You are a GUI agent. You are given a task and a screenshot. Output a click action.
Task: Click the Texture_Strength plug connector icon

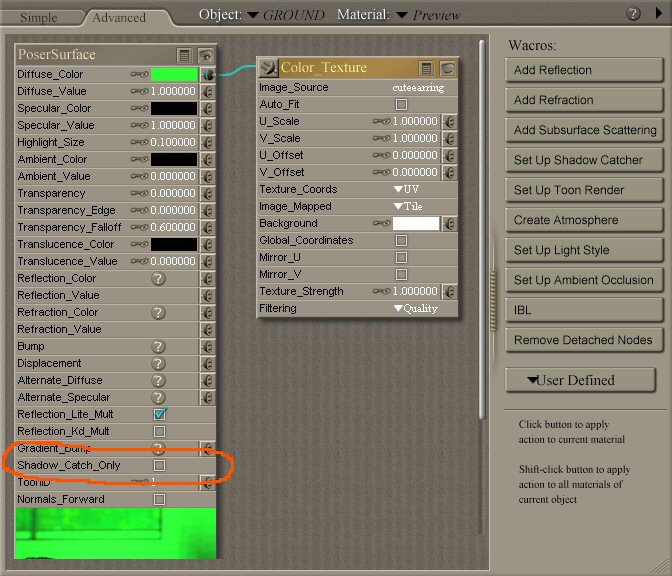pos(450,292)
